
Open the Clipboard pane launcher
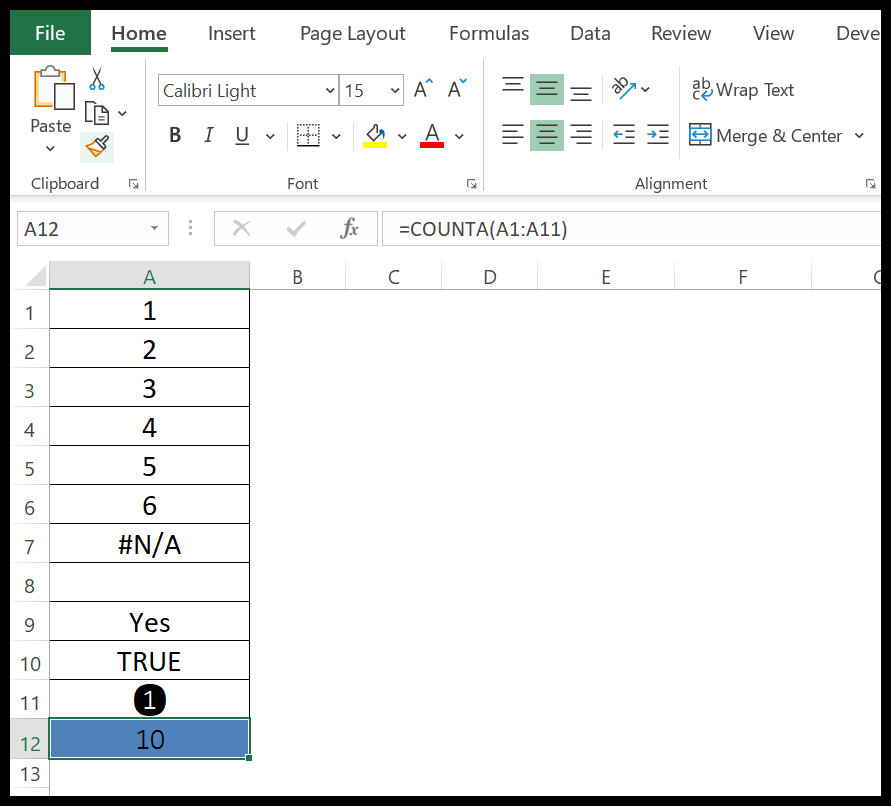[x=134, y=183]
